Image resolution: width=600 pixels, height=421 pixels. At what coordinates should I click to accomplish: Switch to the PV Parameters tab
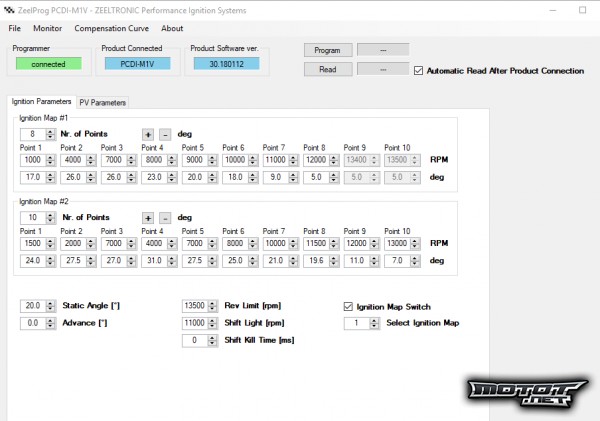point(103,102)
